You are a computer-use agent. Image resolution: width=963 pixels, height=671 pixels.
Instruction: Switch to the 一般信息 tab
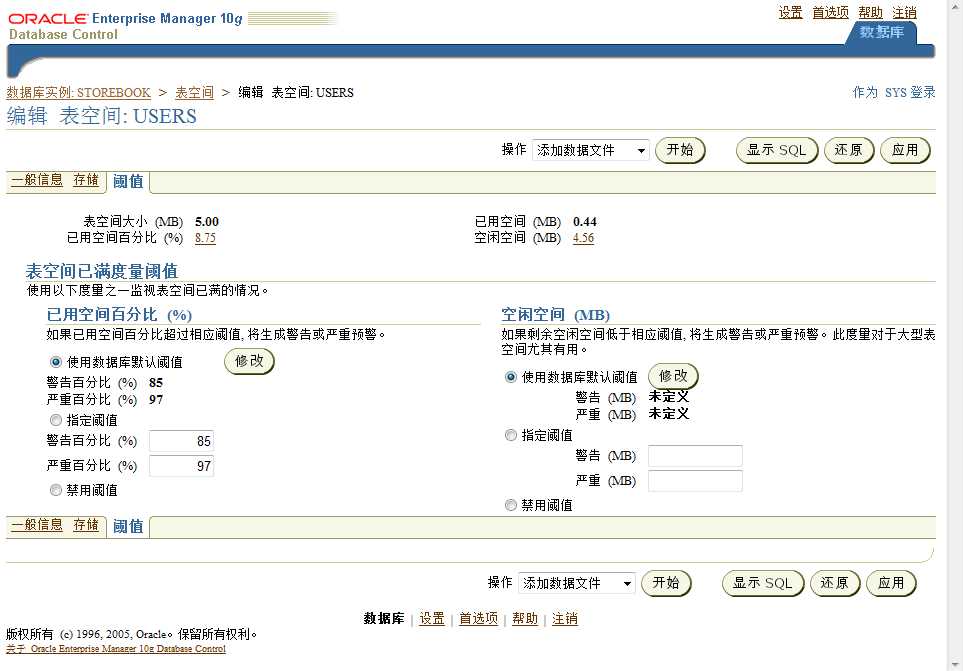click(x=37, y=181)
